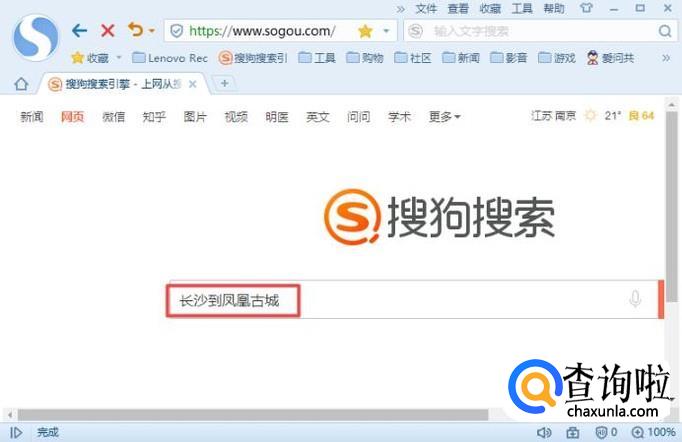Image resolution: width=682 pixels, height=442 pixels.
Task: Open the 文件 menu
Action: click(426, 9)
